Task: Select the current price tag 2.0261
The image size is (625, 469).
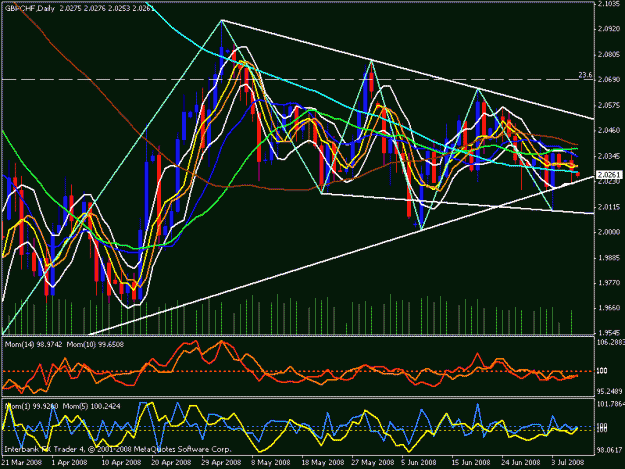Action: [x=609, y=175]
